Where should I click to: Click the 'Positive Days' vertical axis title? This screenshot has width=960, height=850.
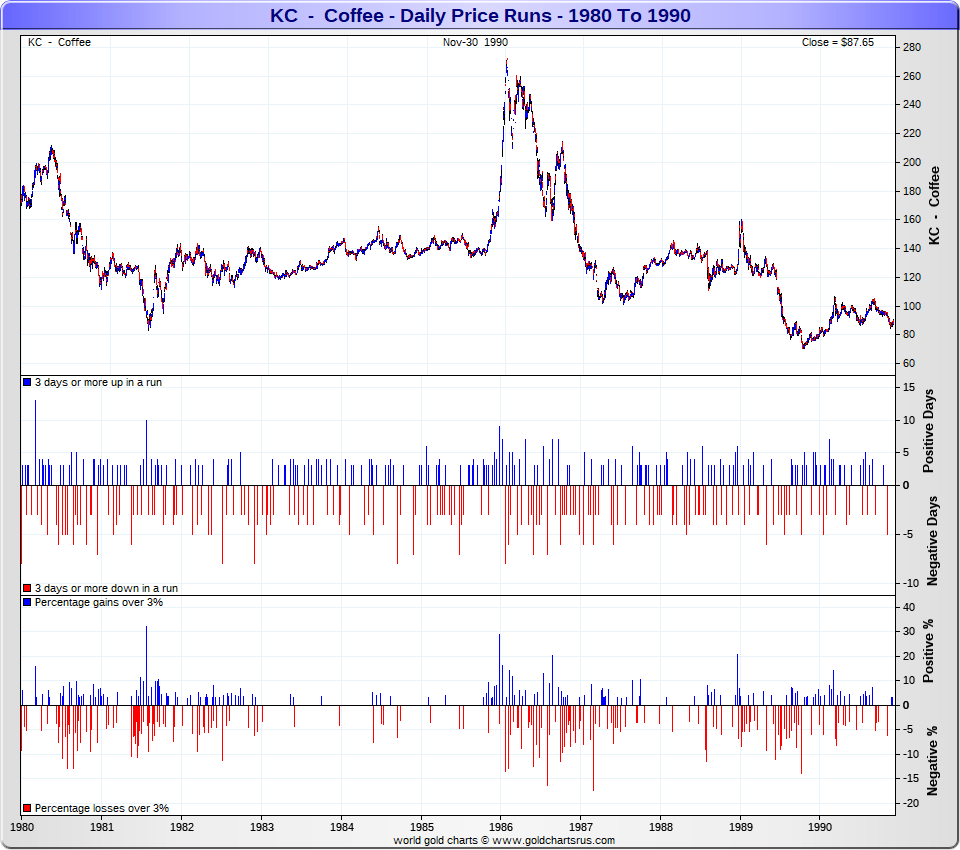(928, 434)
